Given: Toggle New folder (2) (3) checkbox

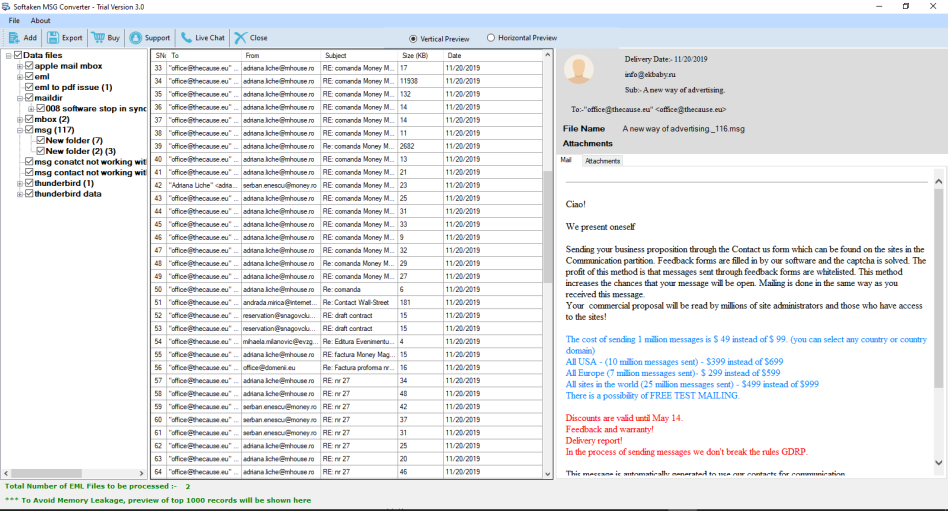Looking at the screenshot, I should click(41, 151).
